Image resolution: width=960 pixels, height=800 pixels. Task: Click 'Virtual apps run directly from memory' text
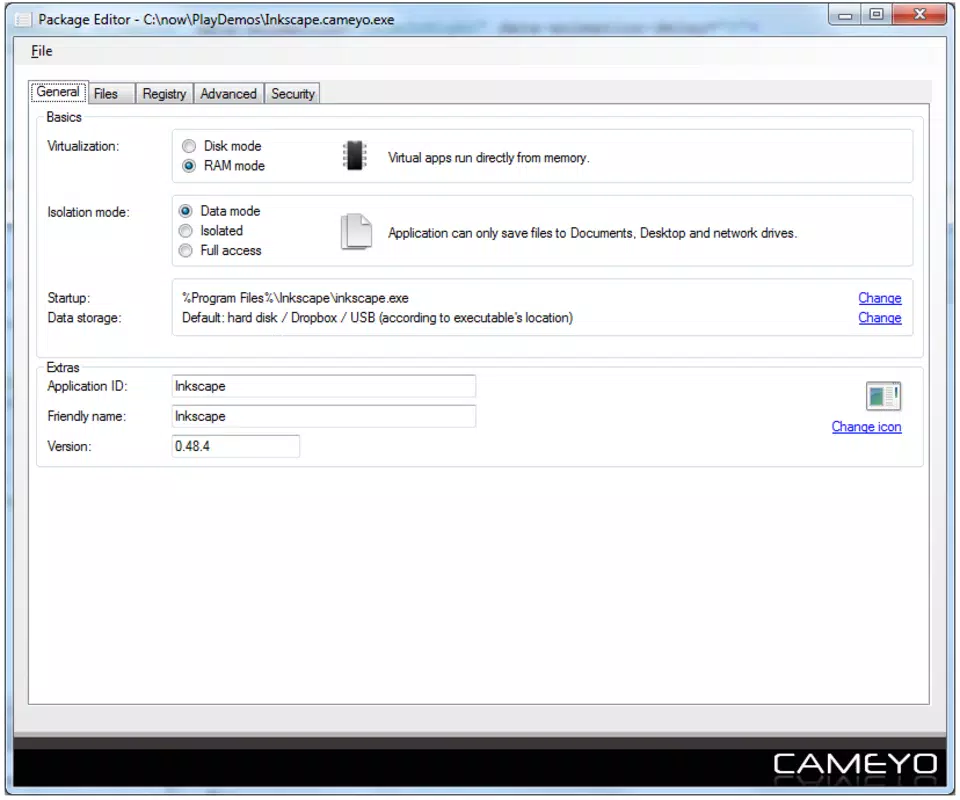[489, 158]
